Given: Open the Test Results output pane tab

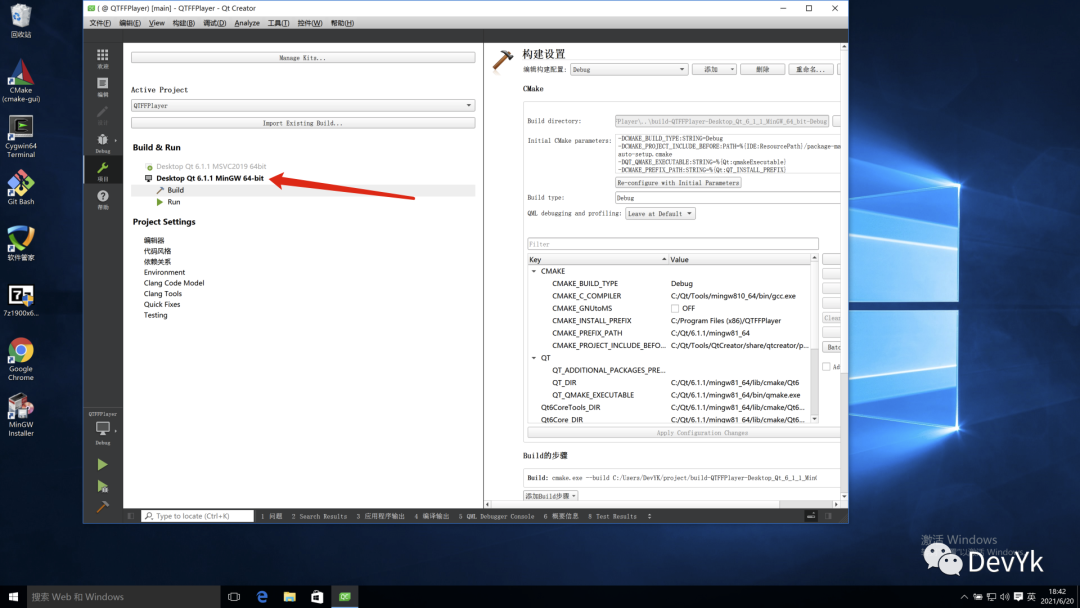Looking at the screenshot, I should point(612,516).
